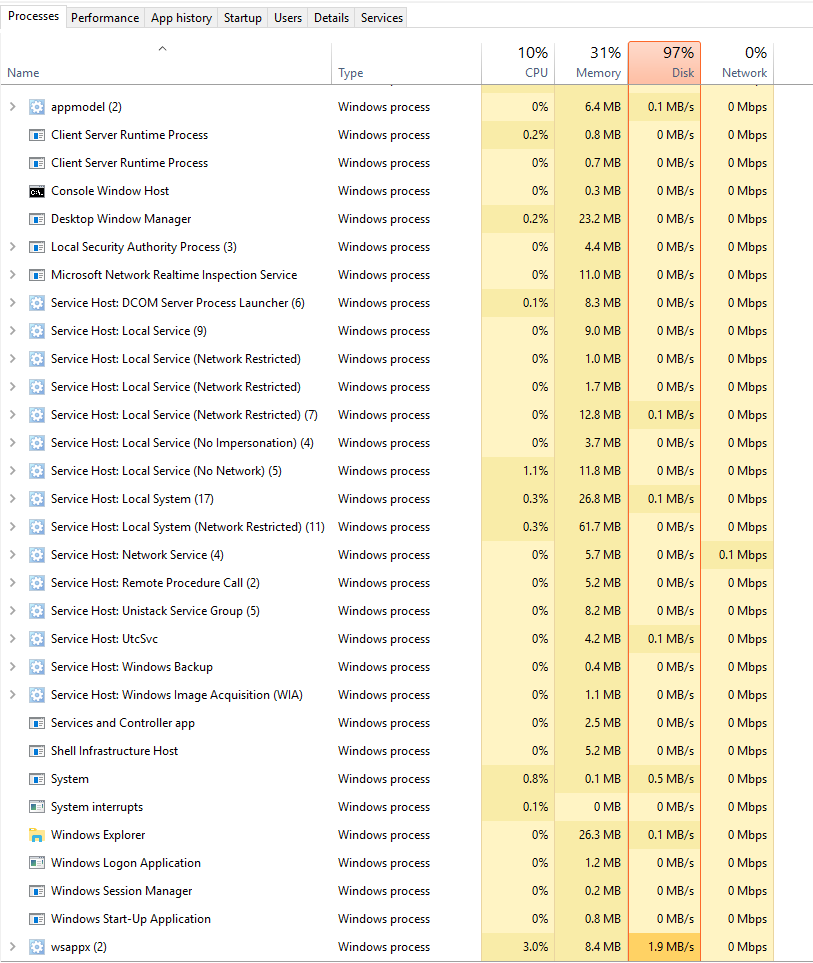Click the sort arrow above the Name column

coord(162,49)
